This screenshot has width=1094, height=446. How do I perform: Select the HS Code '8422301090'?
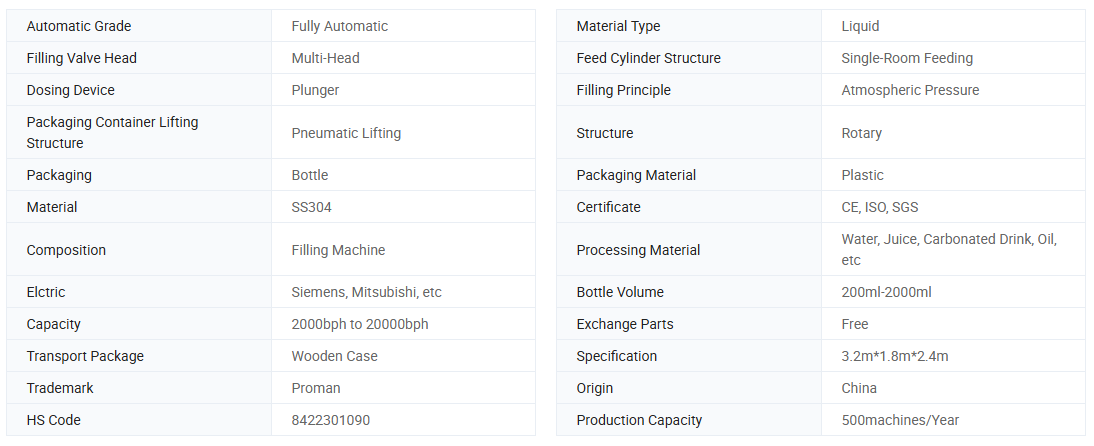pyautogui.click(x=331, y=420)
